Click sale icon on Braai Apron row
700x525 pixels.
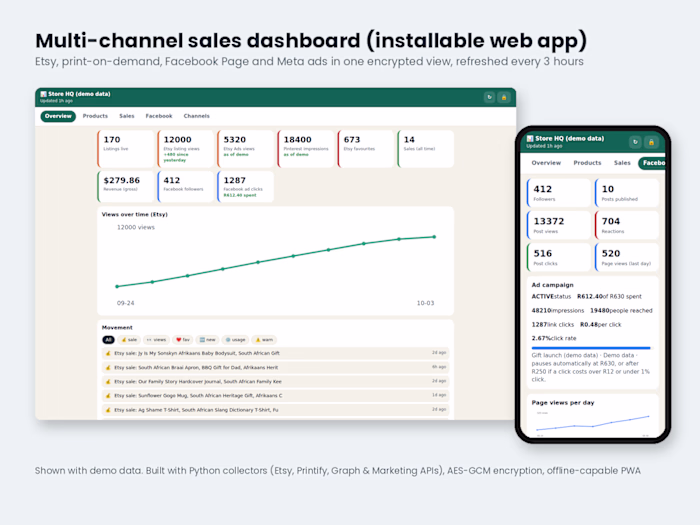[108, 367]
